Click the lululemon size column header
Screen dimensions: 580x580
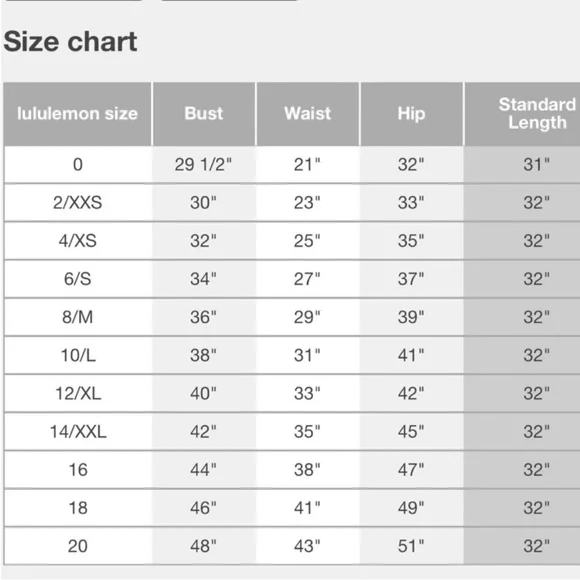coord(77,114)
